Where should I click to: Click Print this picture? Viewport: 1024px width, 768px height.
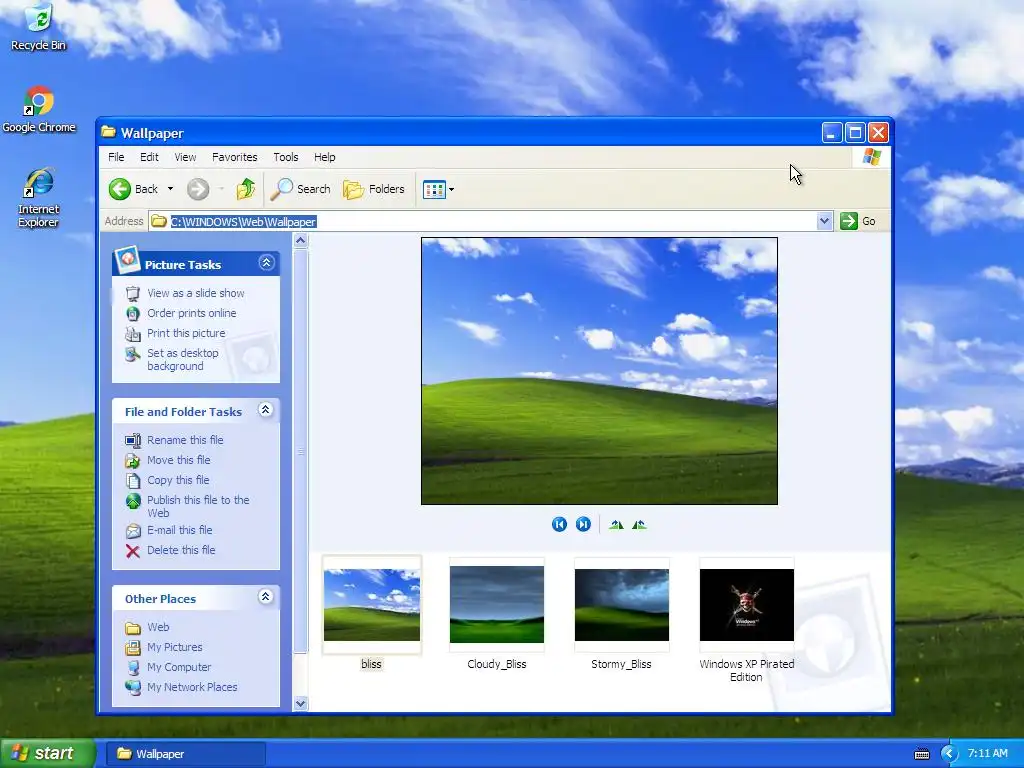pyautogui.click(x=186, y=333)
